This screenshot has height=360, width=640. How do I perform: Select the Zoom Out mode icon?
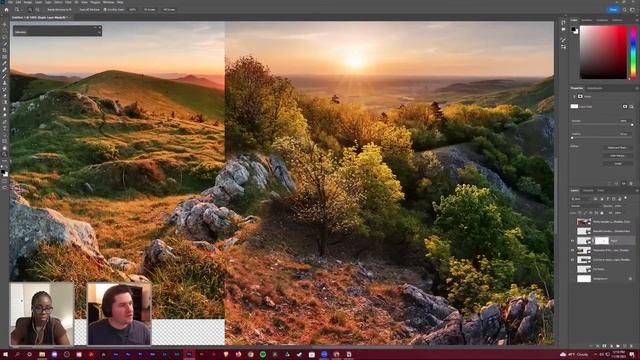[38, 9]
